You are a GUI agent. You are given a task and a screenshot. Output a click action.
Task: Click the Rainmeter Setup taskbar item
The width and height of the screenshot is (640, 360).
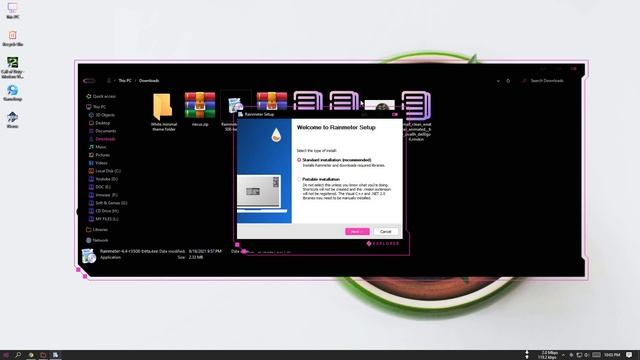[x=56, y=355]
